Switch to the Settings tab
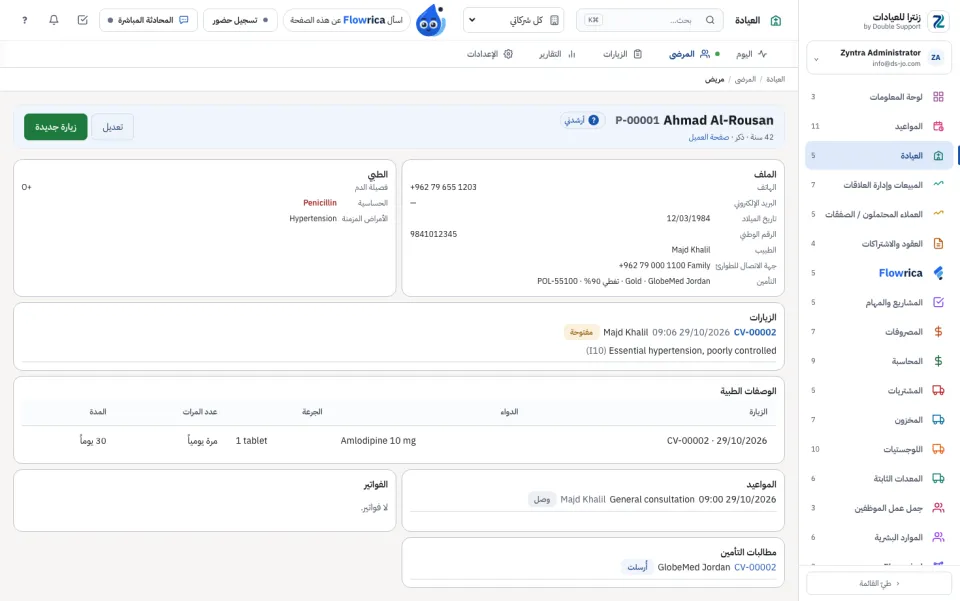 click(x=490, y=54)
